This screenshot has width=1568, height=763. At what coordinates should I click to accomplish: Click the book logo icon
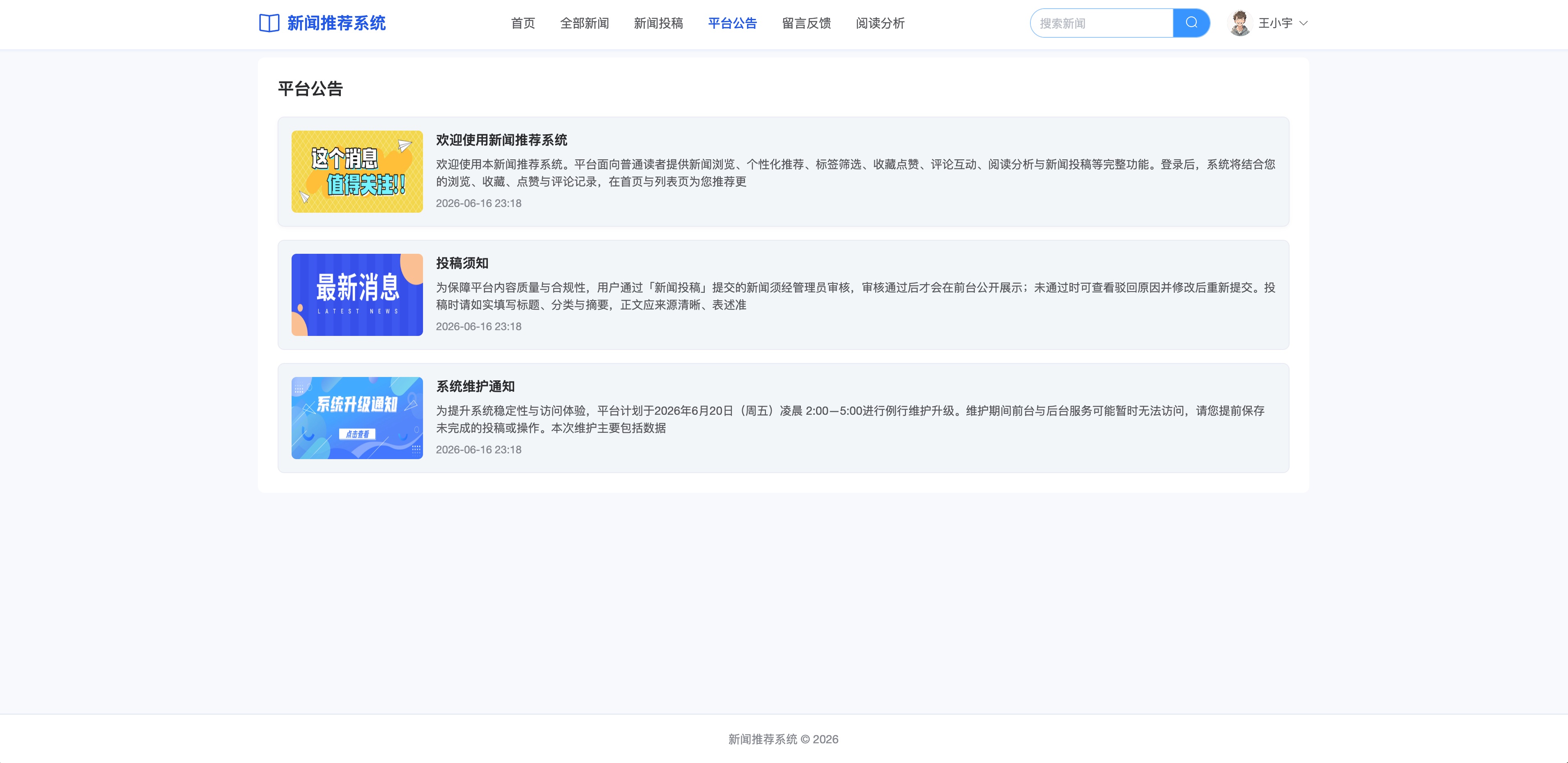(269, 23)
